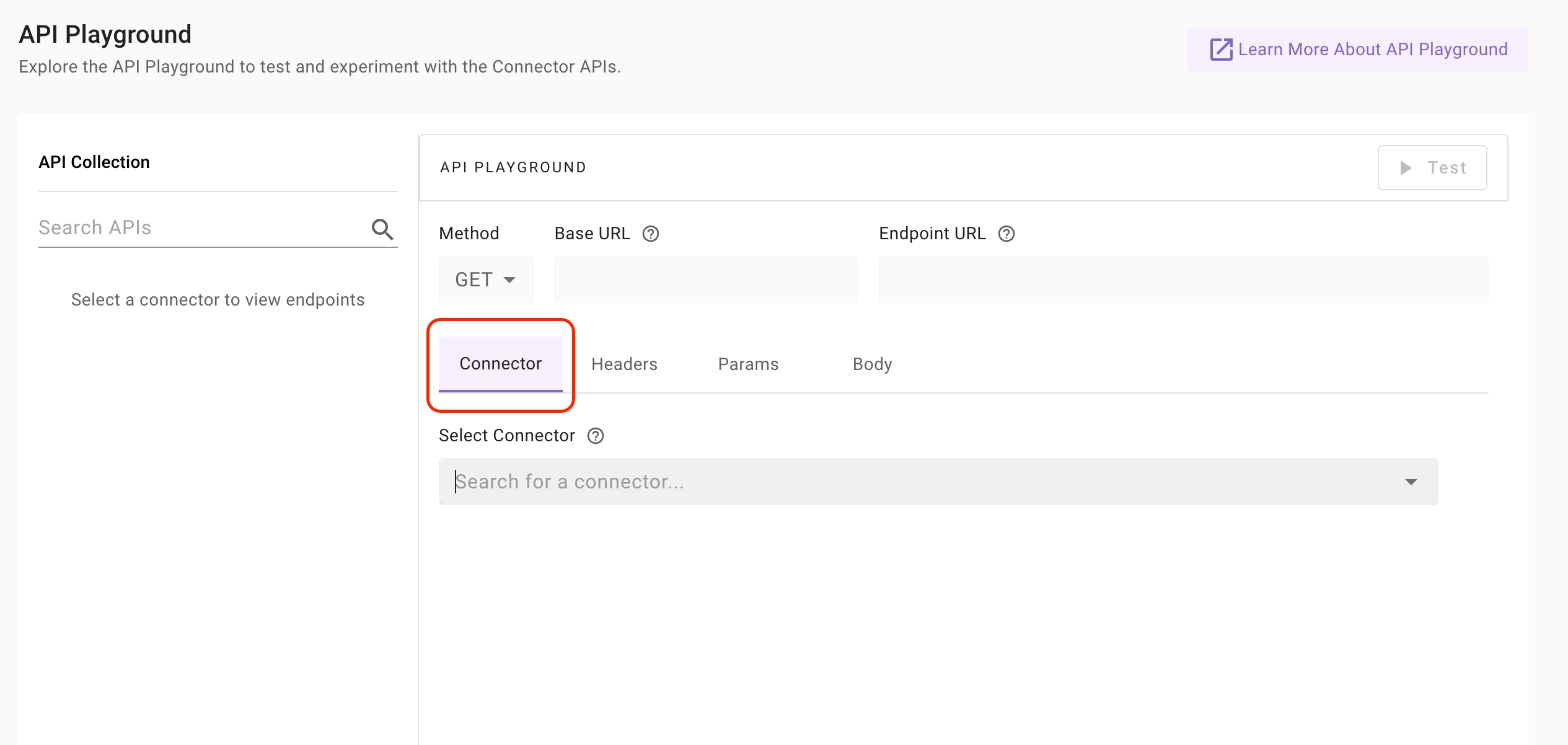Switch to the Headers tab
This screenshot has width=1568, height=745.
coord(624,364)
